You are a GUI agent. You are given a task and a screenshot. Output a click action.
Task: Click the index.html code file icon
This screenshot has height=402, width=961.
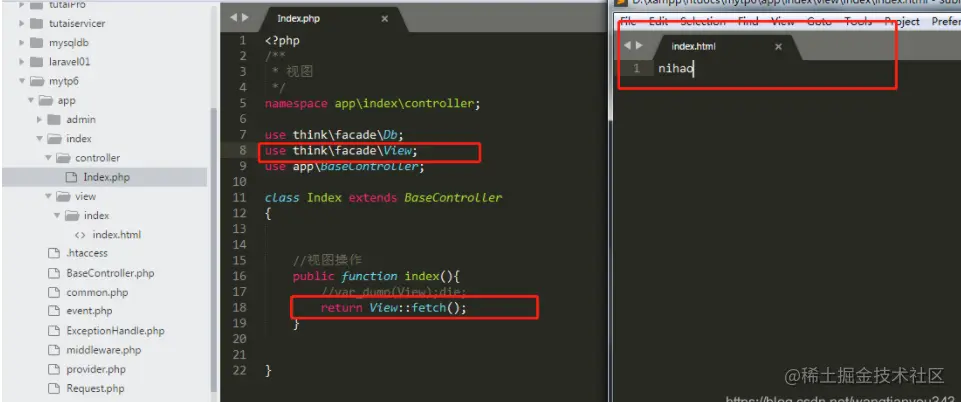80,235
